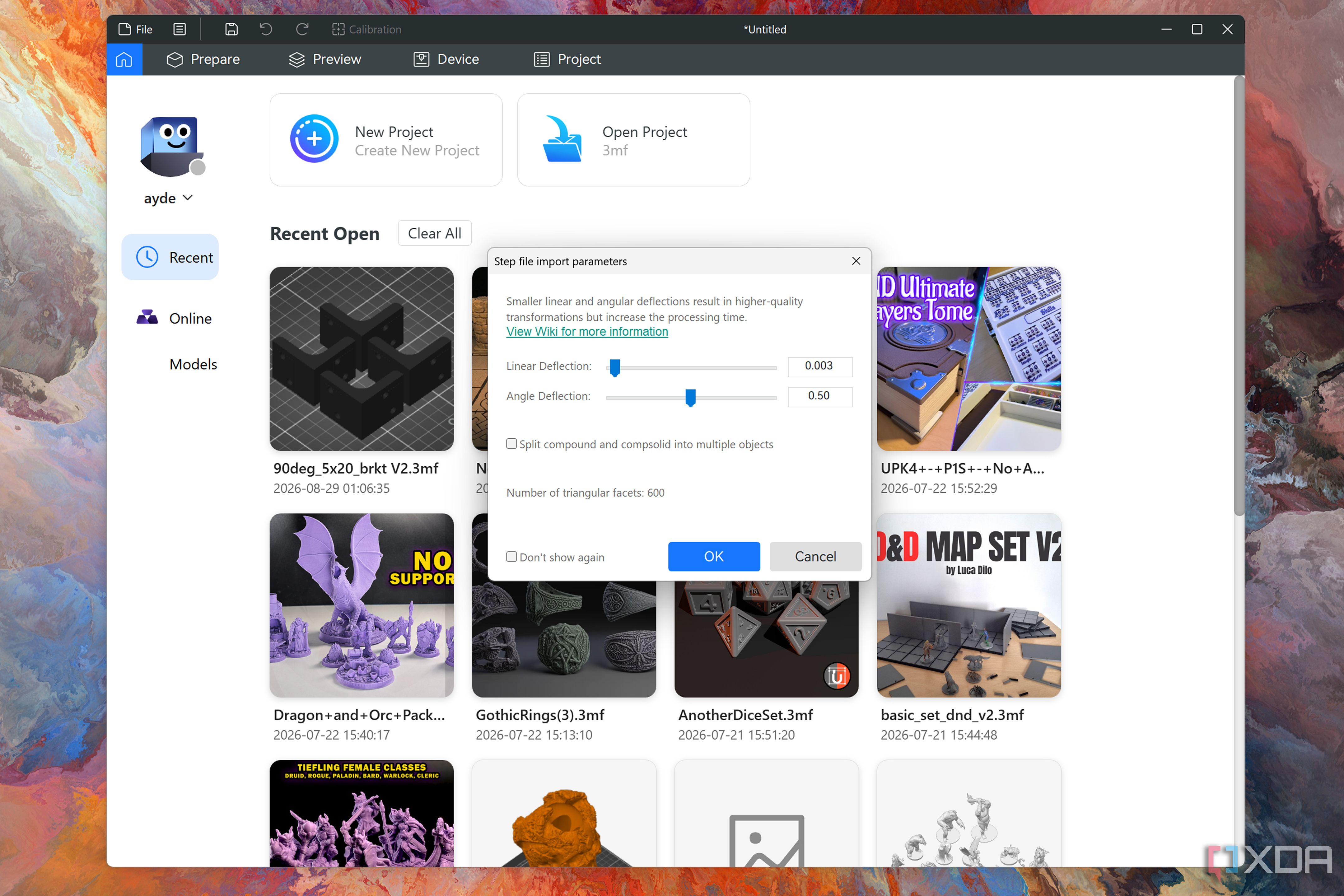Image resolution: width=1344 pixels, height=896 pixels.
Task: Click the menu list icon beside File
Action: (180, 29)
